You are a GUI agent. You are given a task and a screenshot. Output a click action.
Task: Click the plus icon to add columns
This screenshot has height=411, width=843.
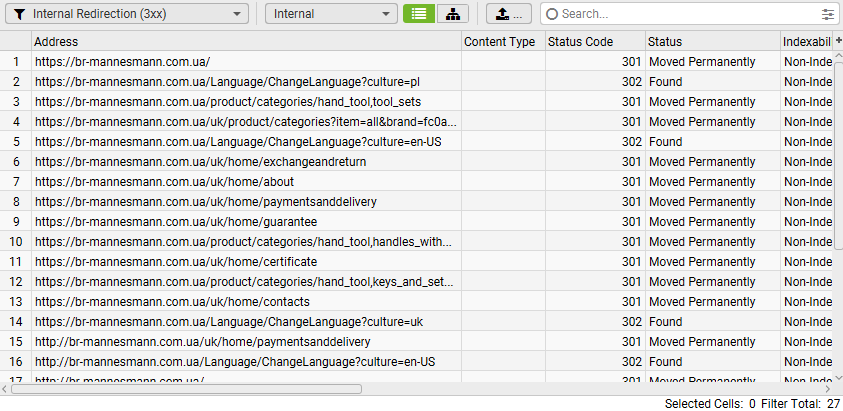[x=838, y=40]
